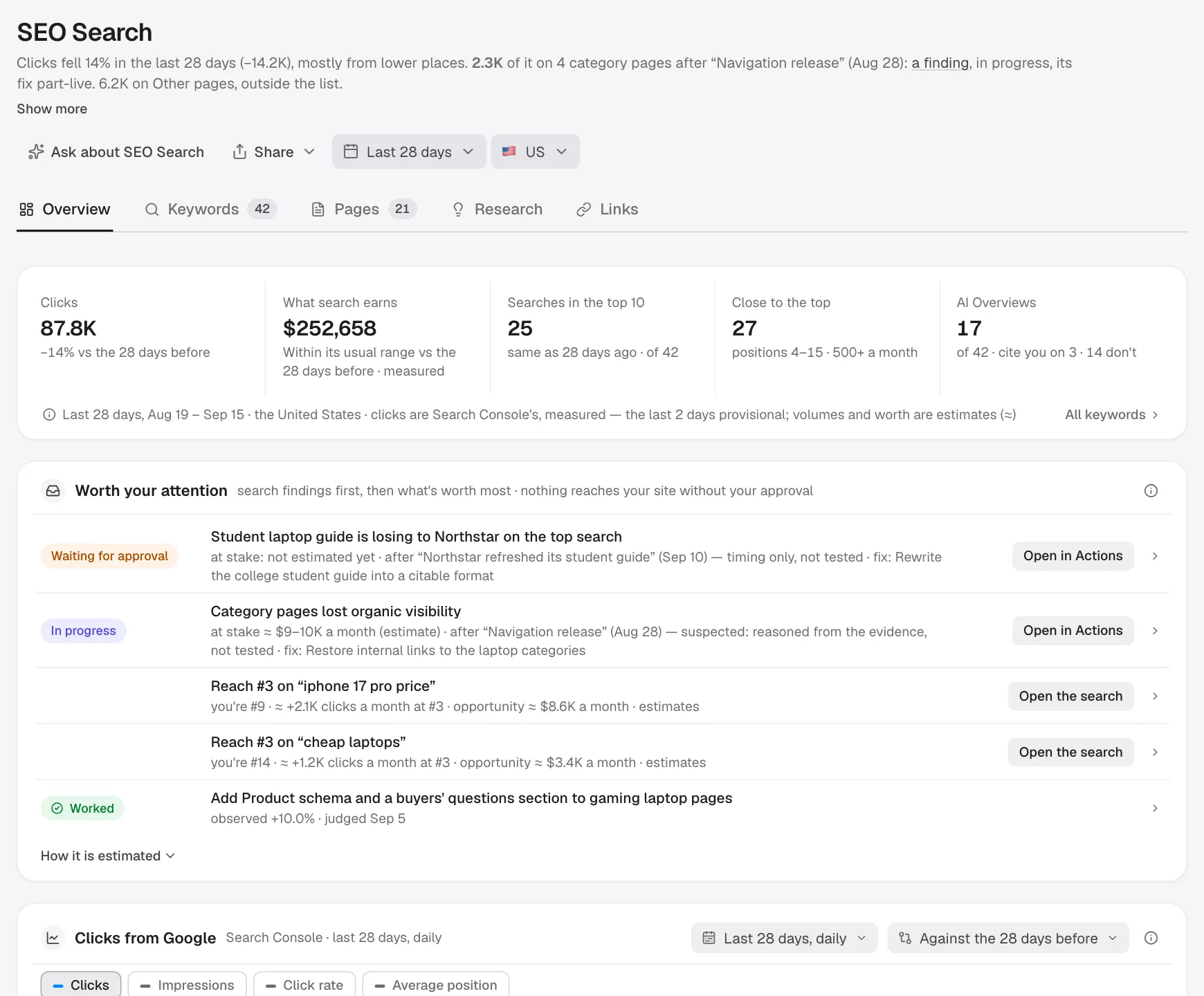Switch to the Links tab
Image resolution: width=1204 pixels, height=996 pixels.
point(608,209)
